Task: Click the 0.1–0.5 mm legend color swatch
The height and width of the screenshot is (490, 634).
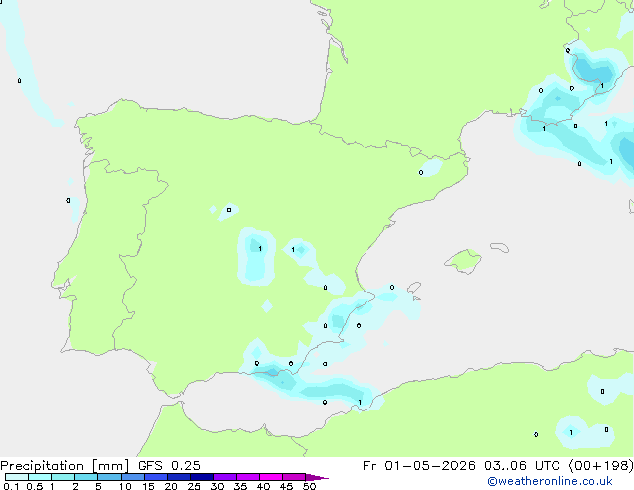Action: [17, 477]
